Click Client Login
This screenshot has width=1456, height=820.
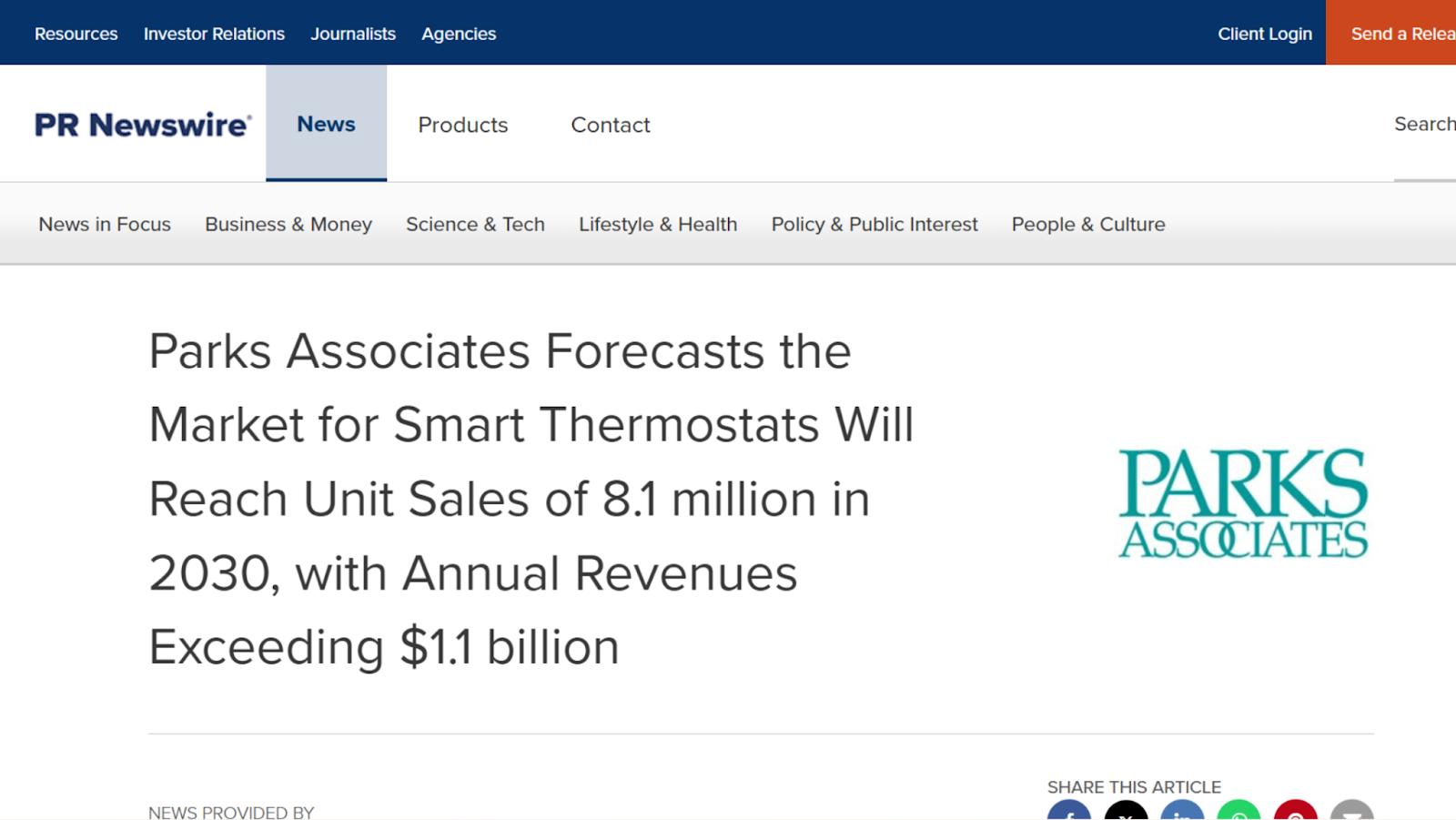click(1265, 34)
